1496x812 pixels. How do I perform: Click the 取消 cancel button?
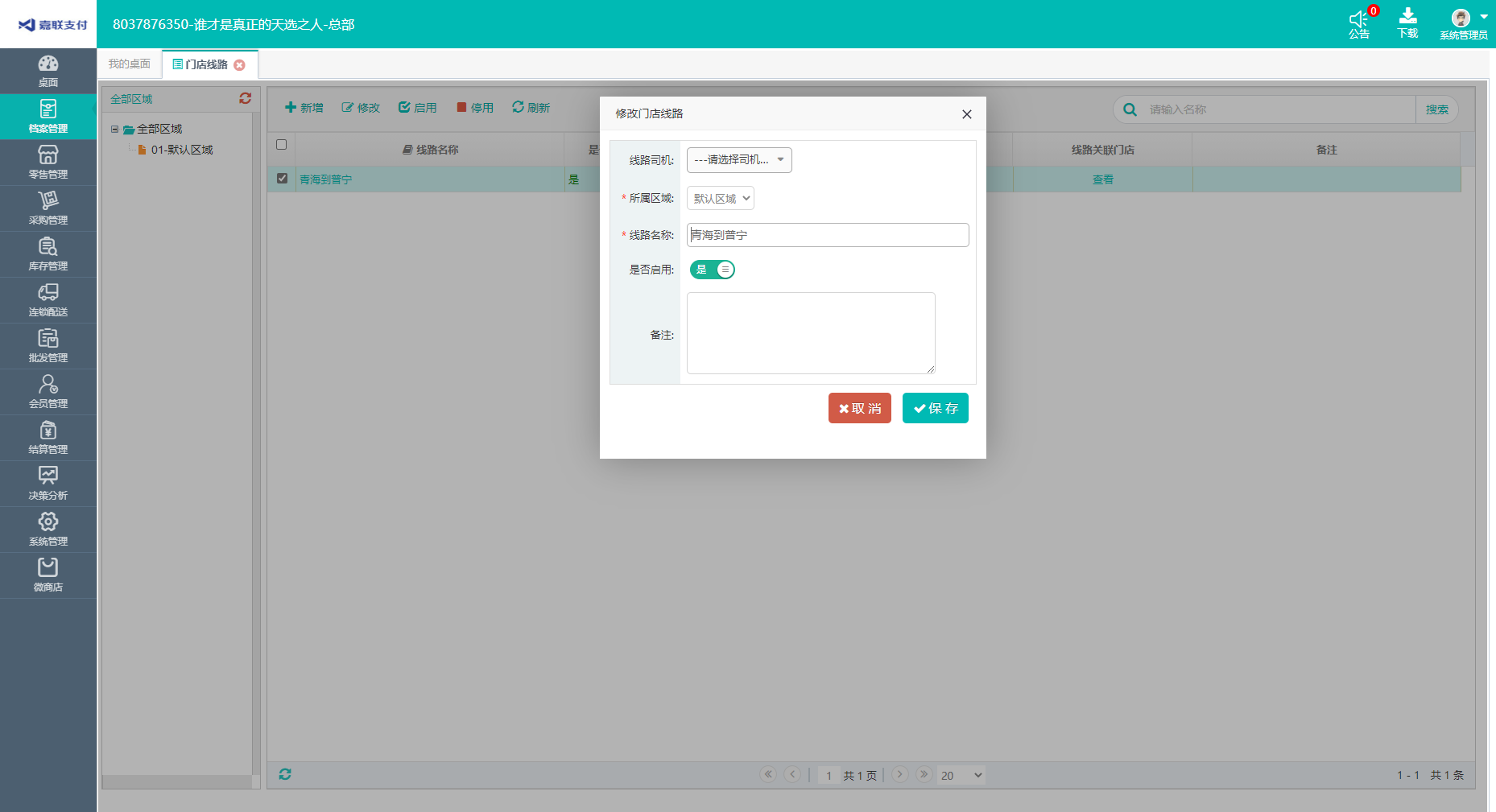pyautogui.click(x=860, y=408)
